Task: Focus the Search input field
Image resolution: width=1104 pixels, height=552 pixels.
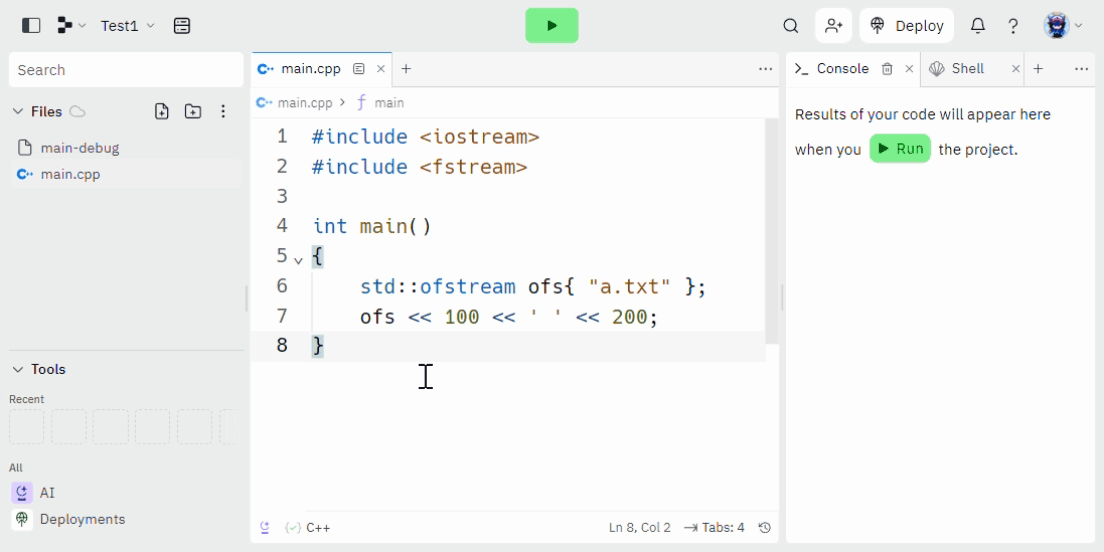Action: pyautogui.click(x=126, y=70)
